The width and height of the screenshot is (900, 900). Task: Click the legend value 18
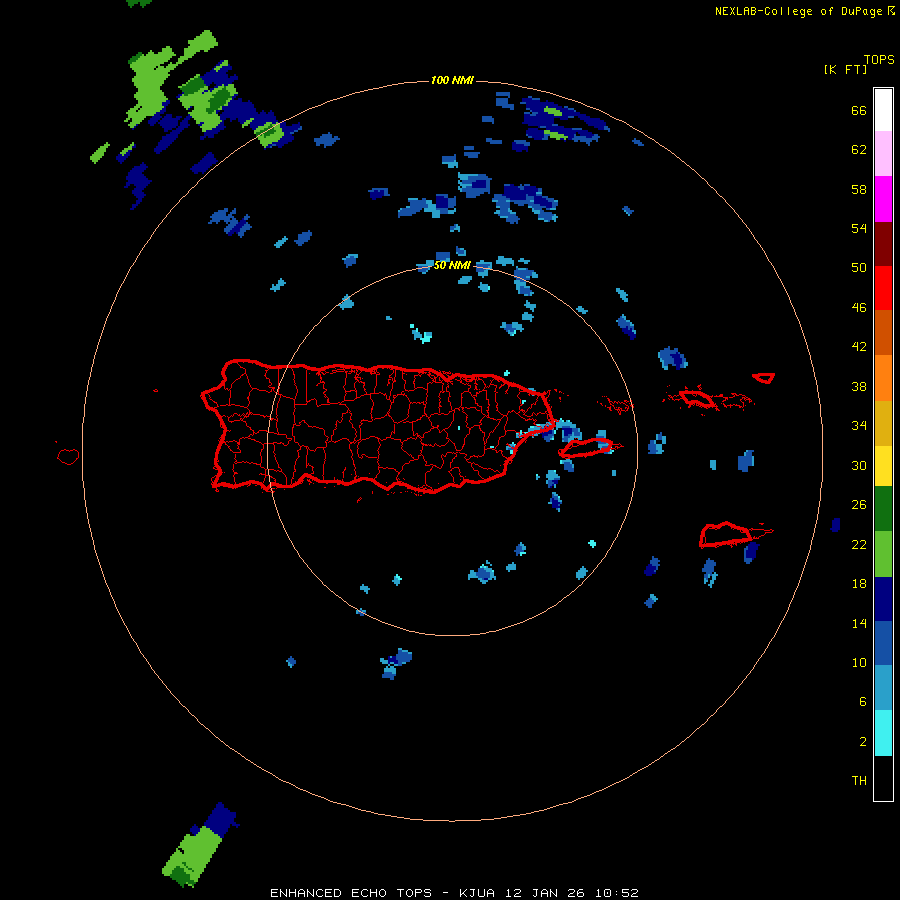859,584
